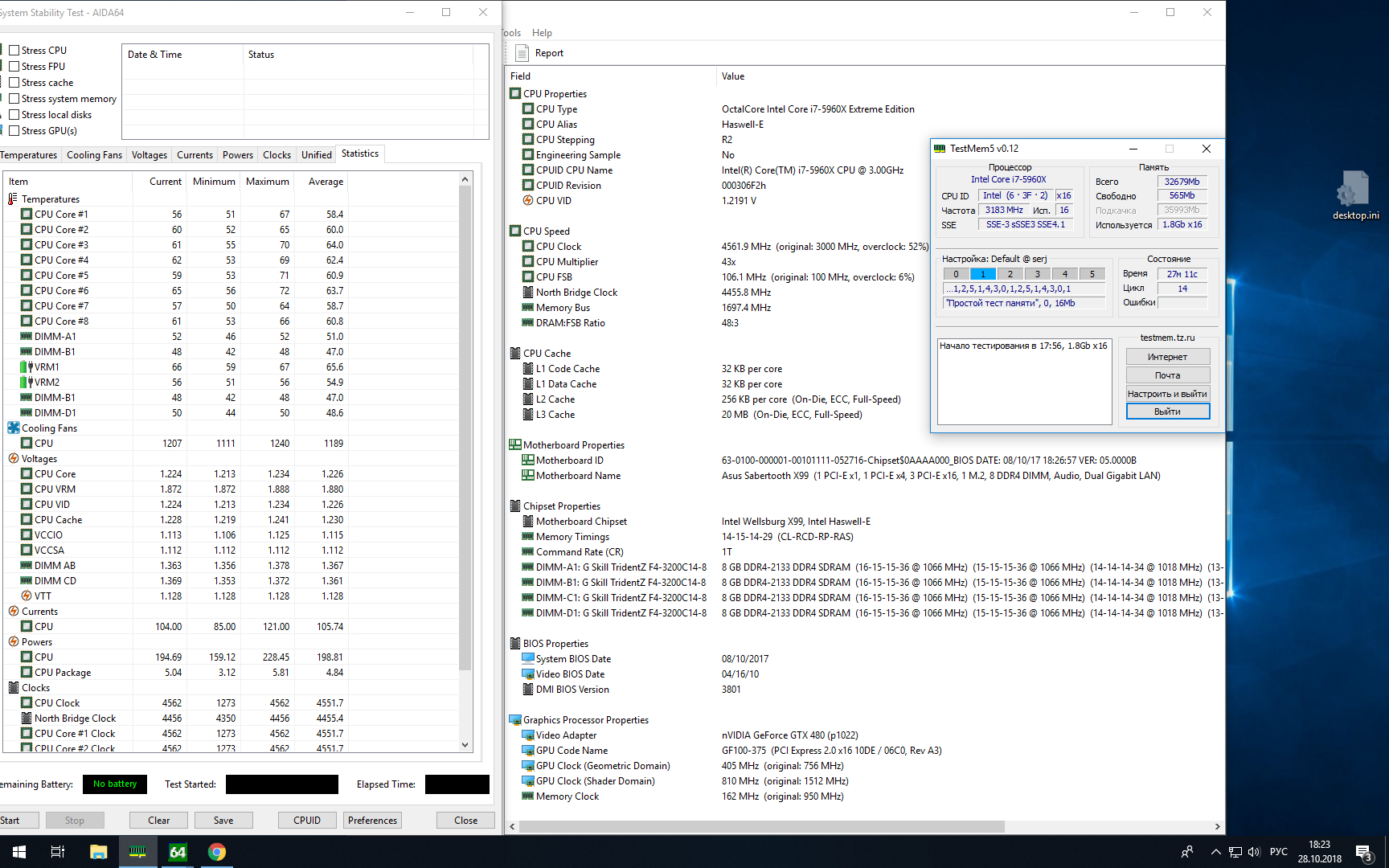1389x868 pixels.
Task: Open Task View on the taskbar
Action: click(x=58, y=852)
